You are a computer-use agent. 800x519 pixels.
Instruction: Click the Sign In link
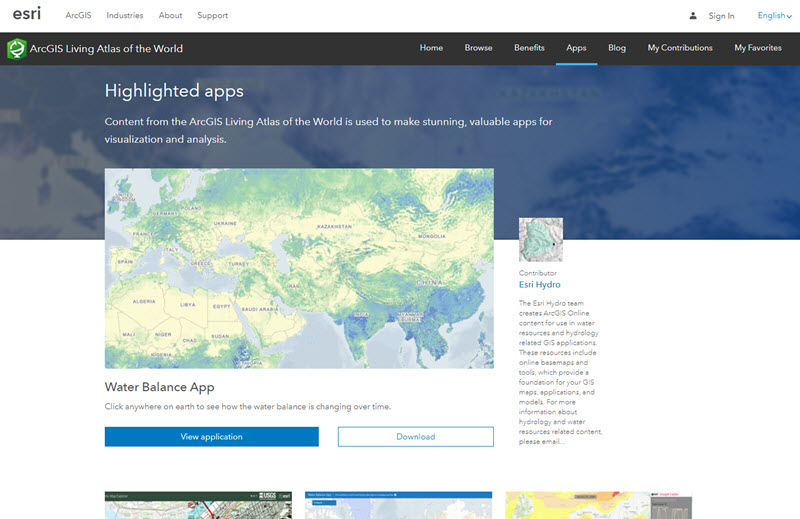click(x=721, y=16)
